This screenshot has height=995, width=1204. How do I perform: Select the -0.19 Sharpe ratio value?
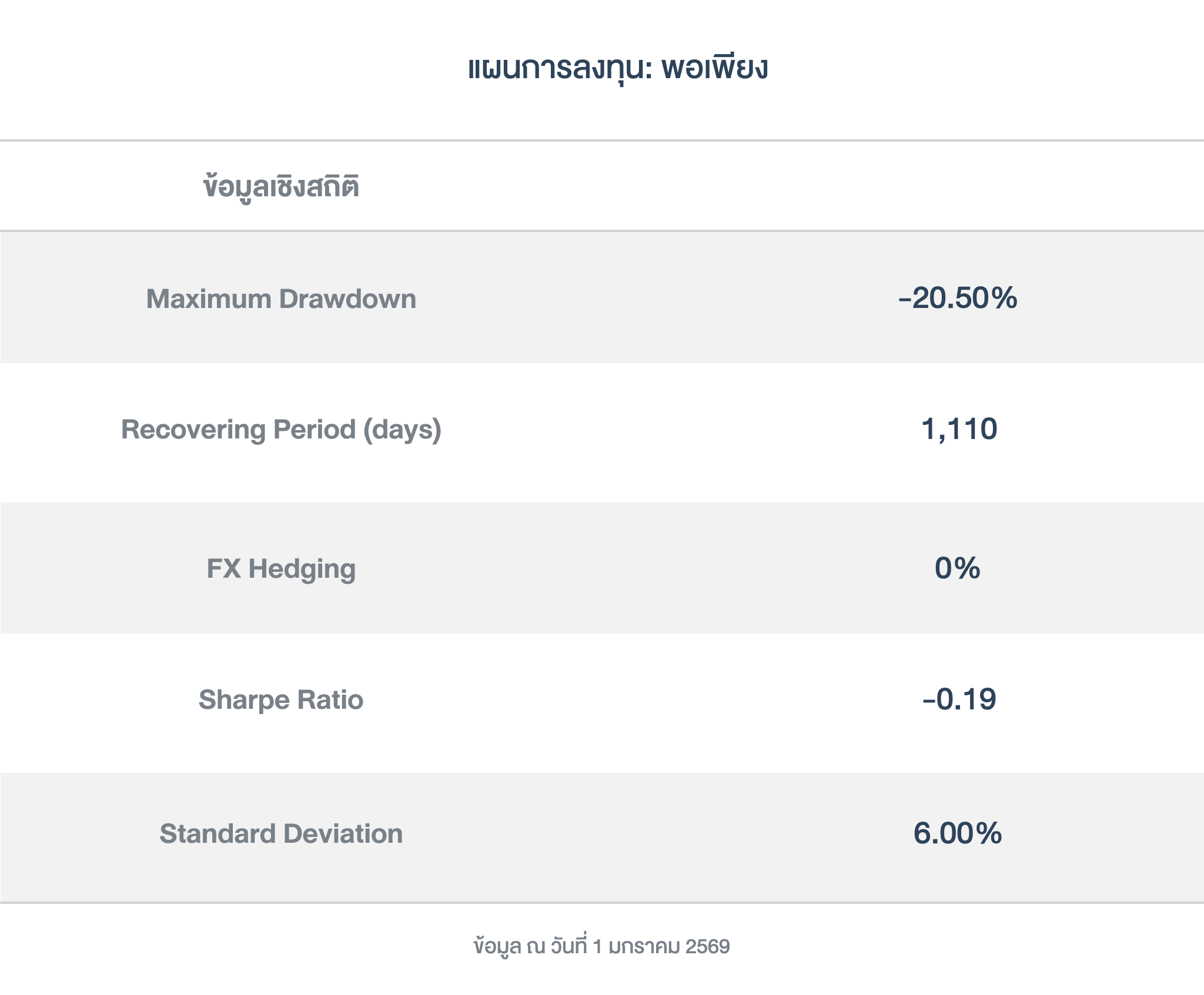tap(959, 699)
